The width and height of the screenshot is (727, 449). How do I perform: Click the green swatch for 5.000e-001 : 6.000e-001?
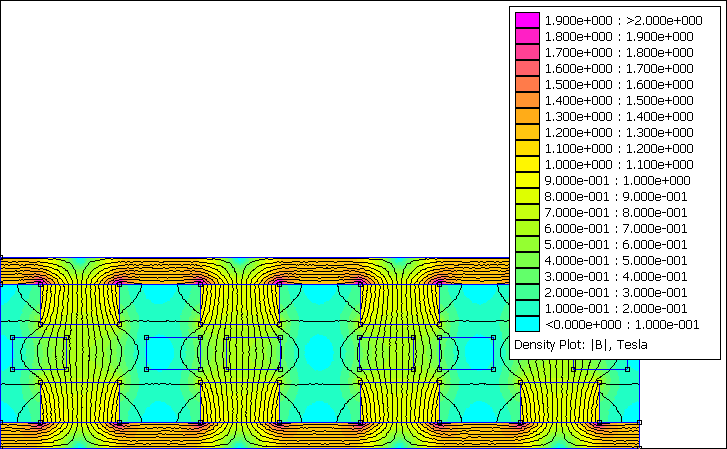click(x=527, y=244)
